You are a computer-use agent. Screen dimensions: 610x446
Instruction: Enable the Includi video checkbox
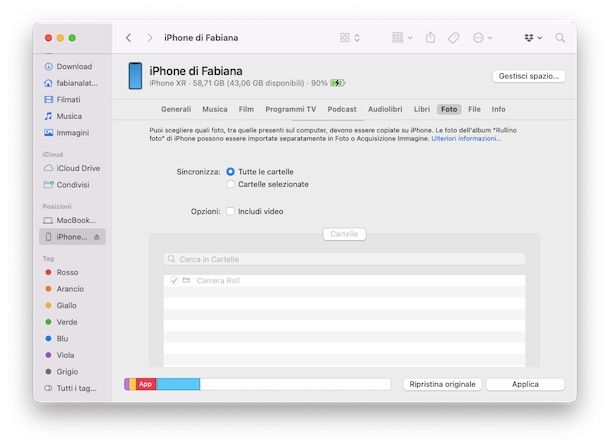(230, 211)
